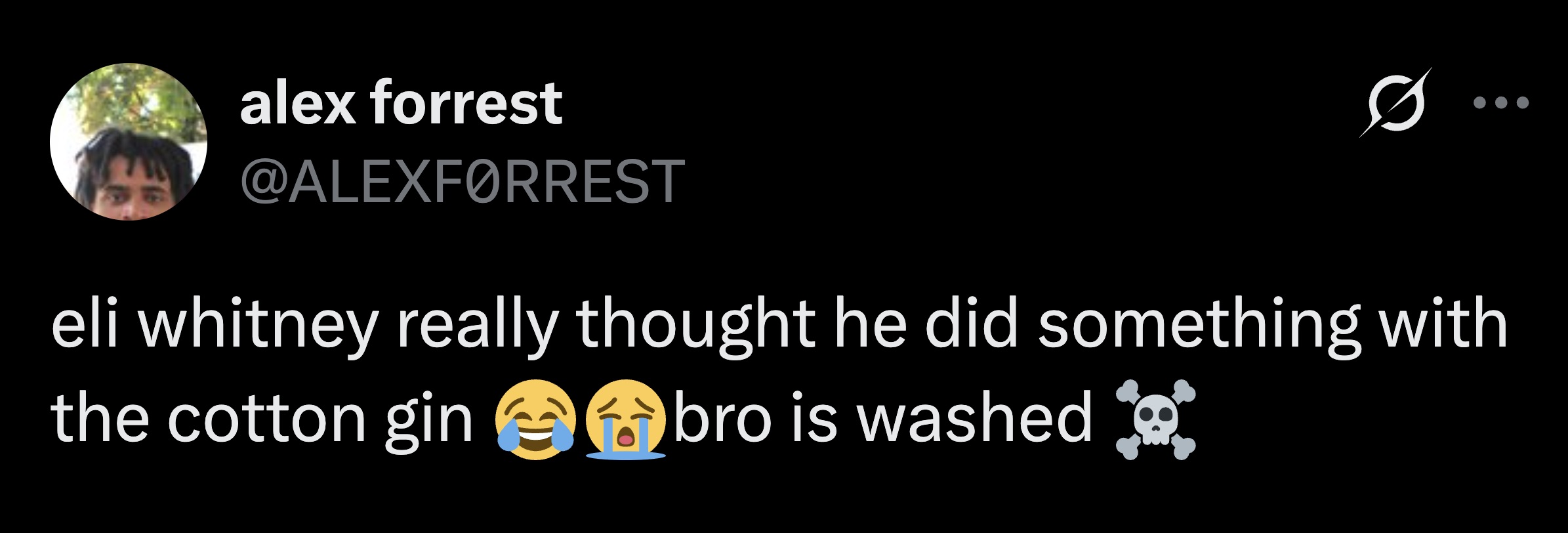Click the loudly crying face emoji
The image size is (1568, 533).
tap(625, 419)
